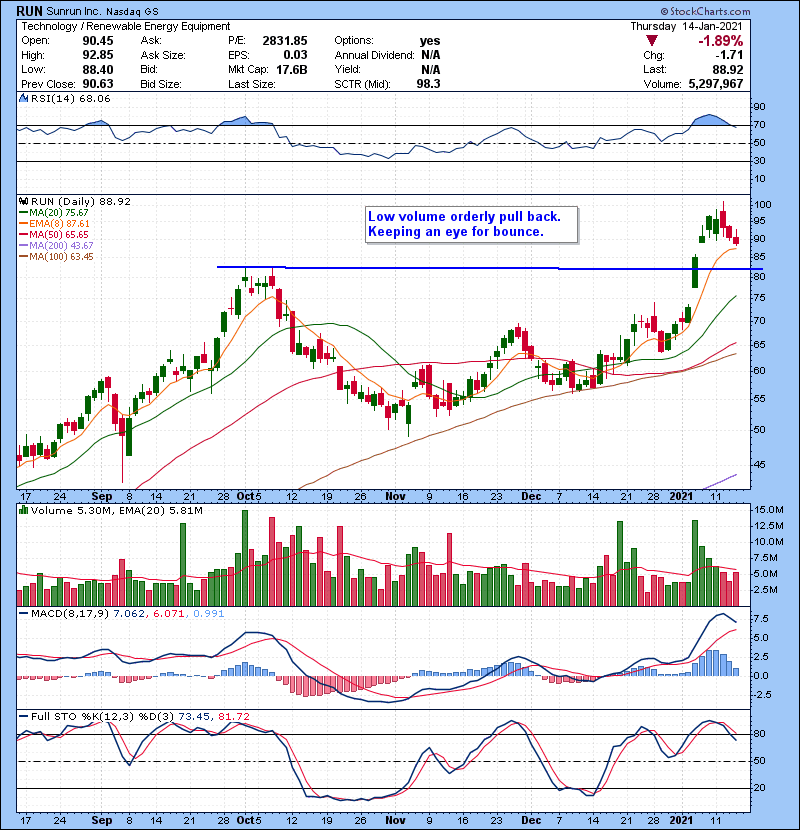Click the EPS value 0.03
800x830 pixels.
click(295, 55)
